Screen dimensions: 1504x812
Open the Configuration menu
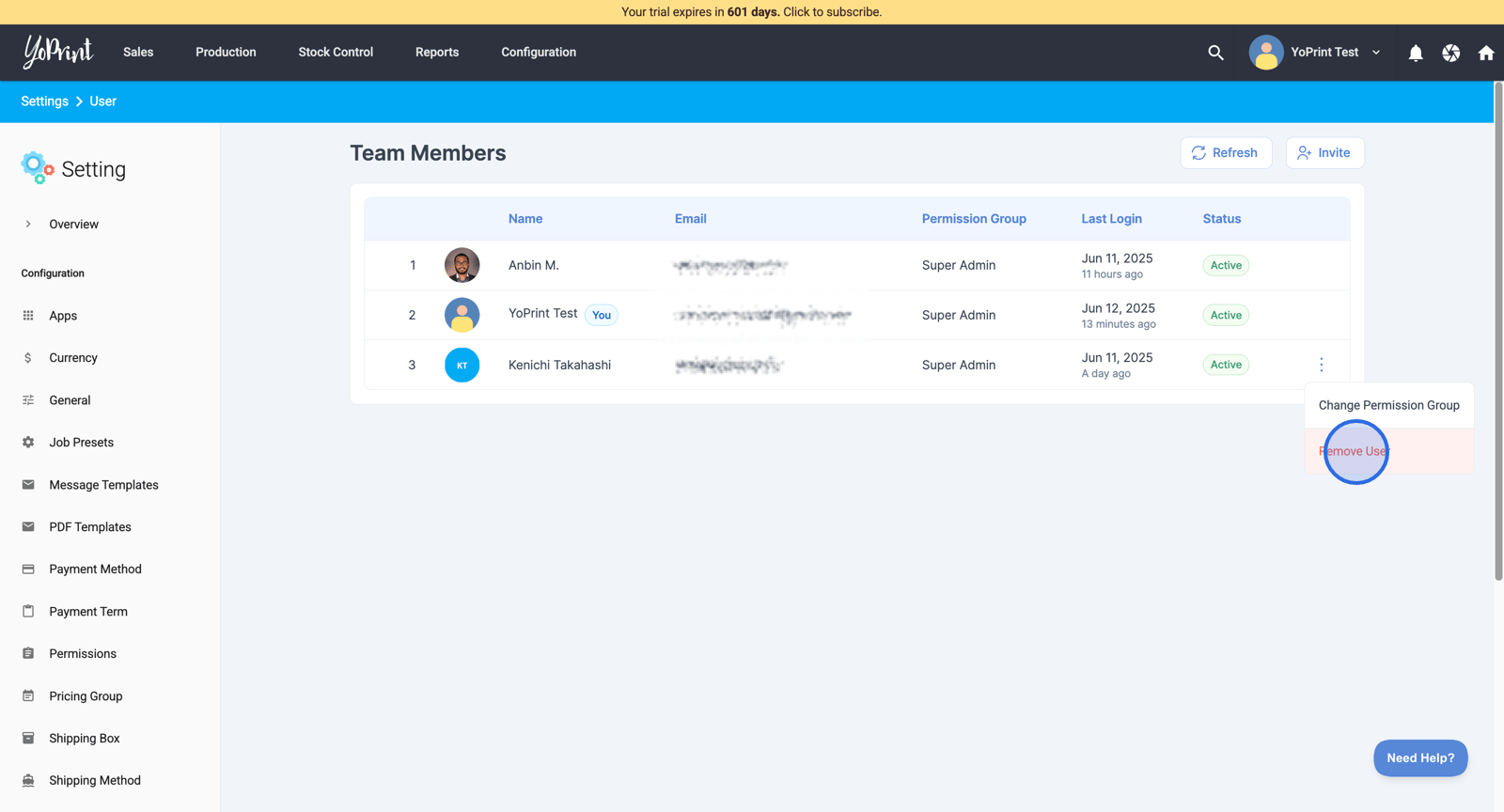[539, 53]
